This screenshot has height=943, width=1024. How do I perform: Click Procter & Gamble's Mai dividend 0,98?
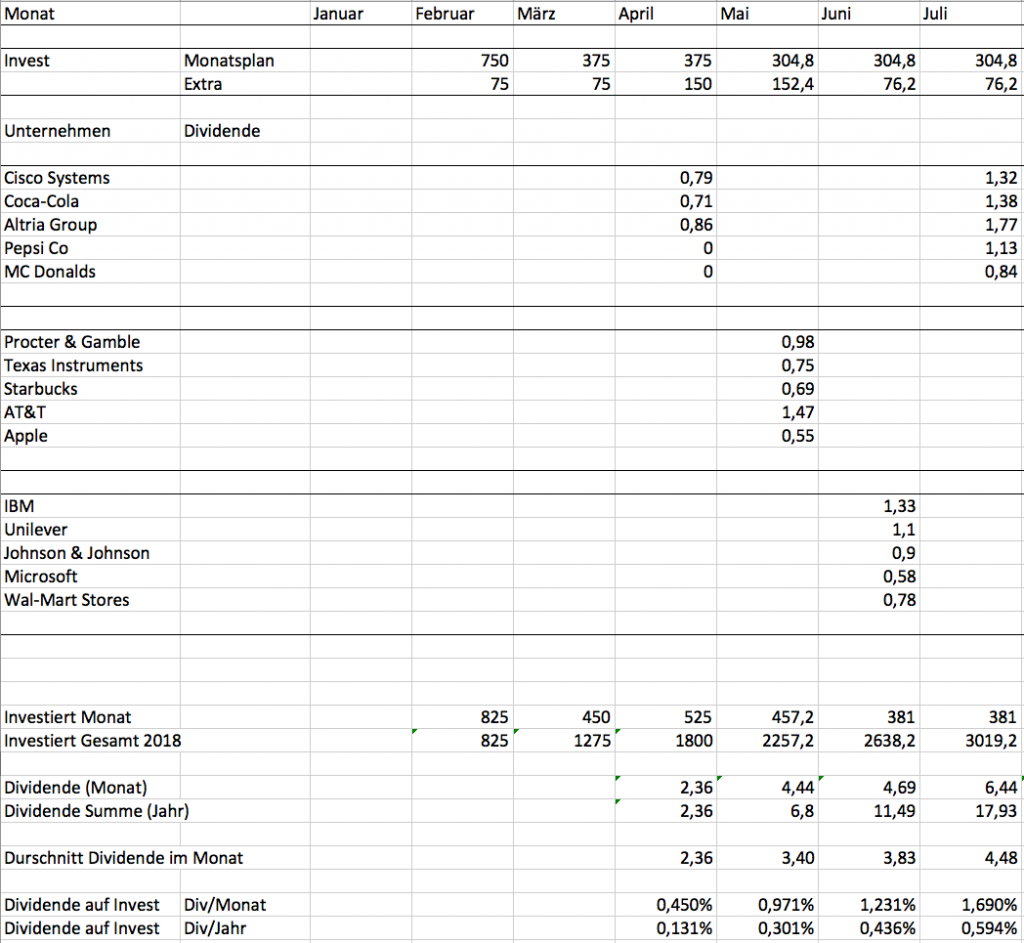tap(798, 342)
